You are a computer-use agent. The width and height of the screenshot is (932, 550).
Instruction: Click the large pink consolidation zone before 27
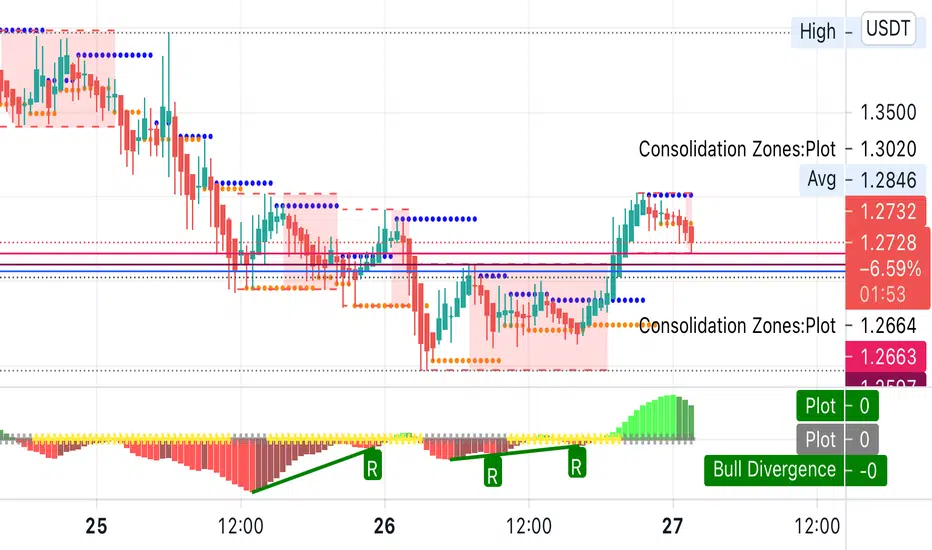[x=539, y=317]
